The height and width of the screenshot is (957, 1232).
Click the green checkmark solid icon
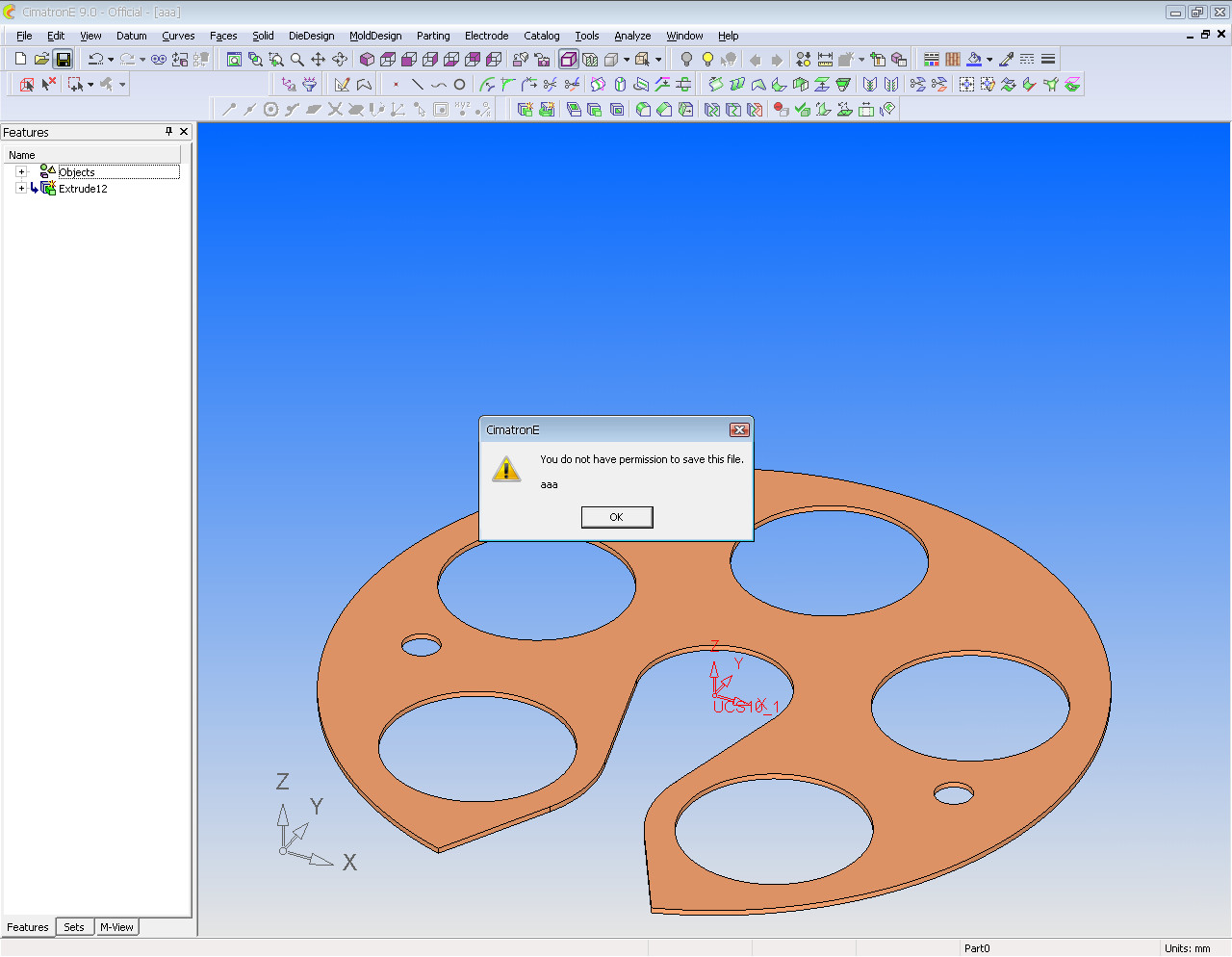[x=802, y=109]
